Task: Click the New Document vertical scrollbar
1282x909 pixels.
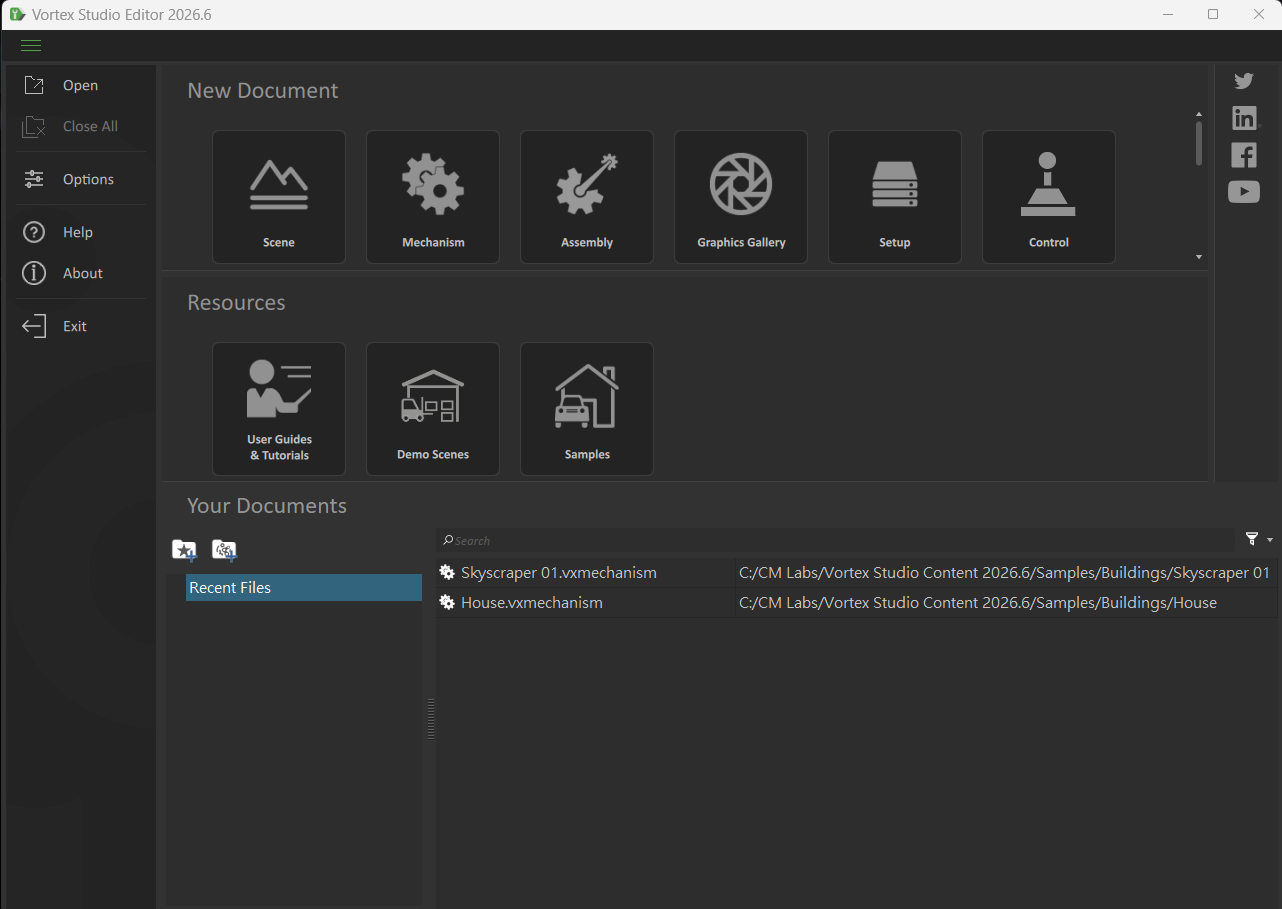Action: pyautogui.click(x=1199, y=143)
